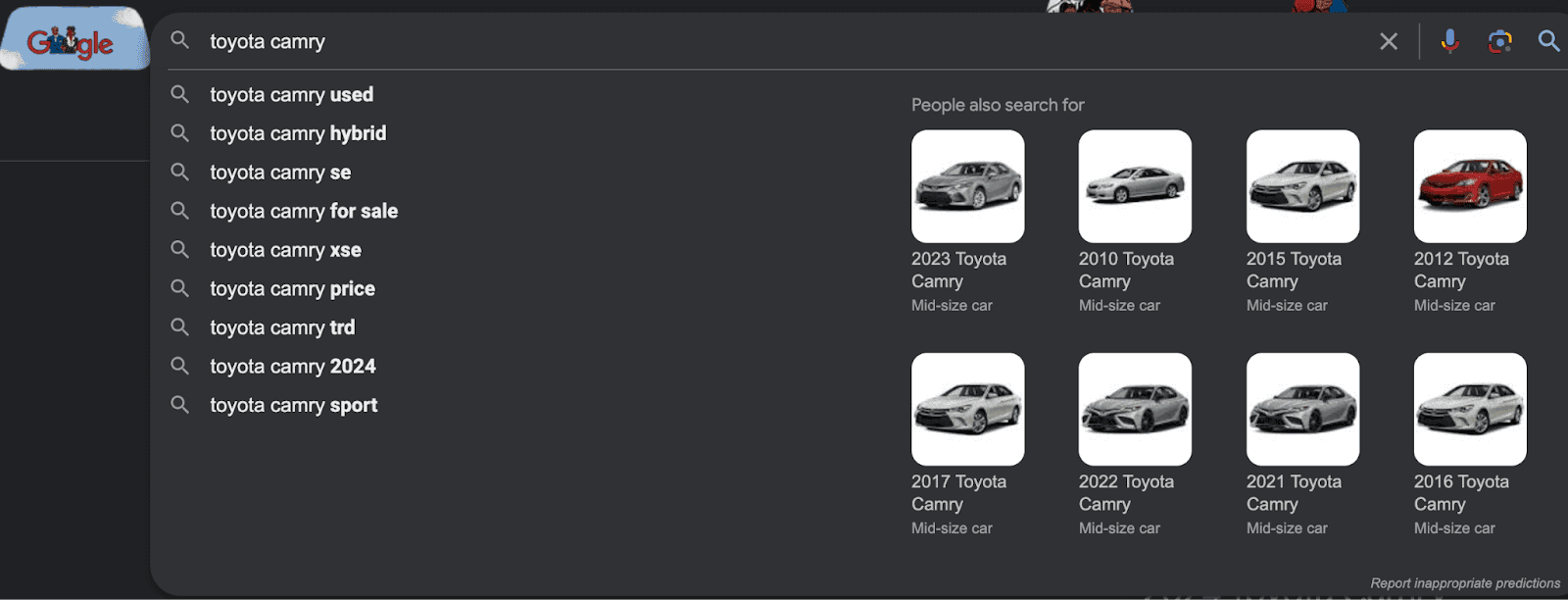The height and width of the screenshot is (600, 1568).
Task: Pick suggestion toyota camry 2024
Action: coord(293,367)
